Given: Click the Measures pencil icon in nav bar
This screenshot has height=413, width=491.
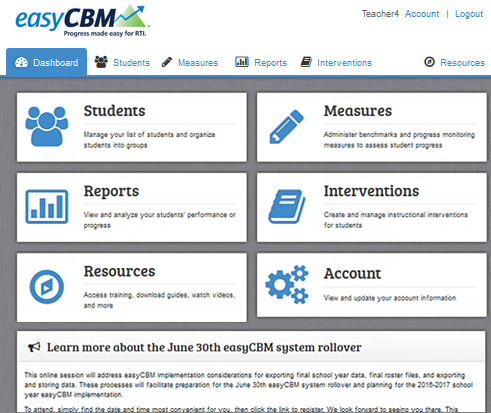Looking at the screenshot, I should coord(167,62).
